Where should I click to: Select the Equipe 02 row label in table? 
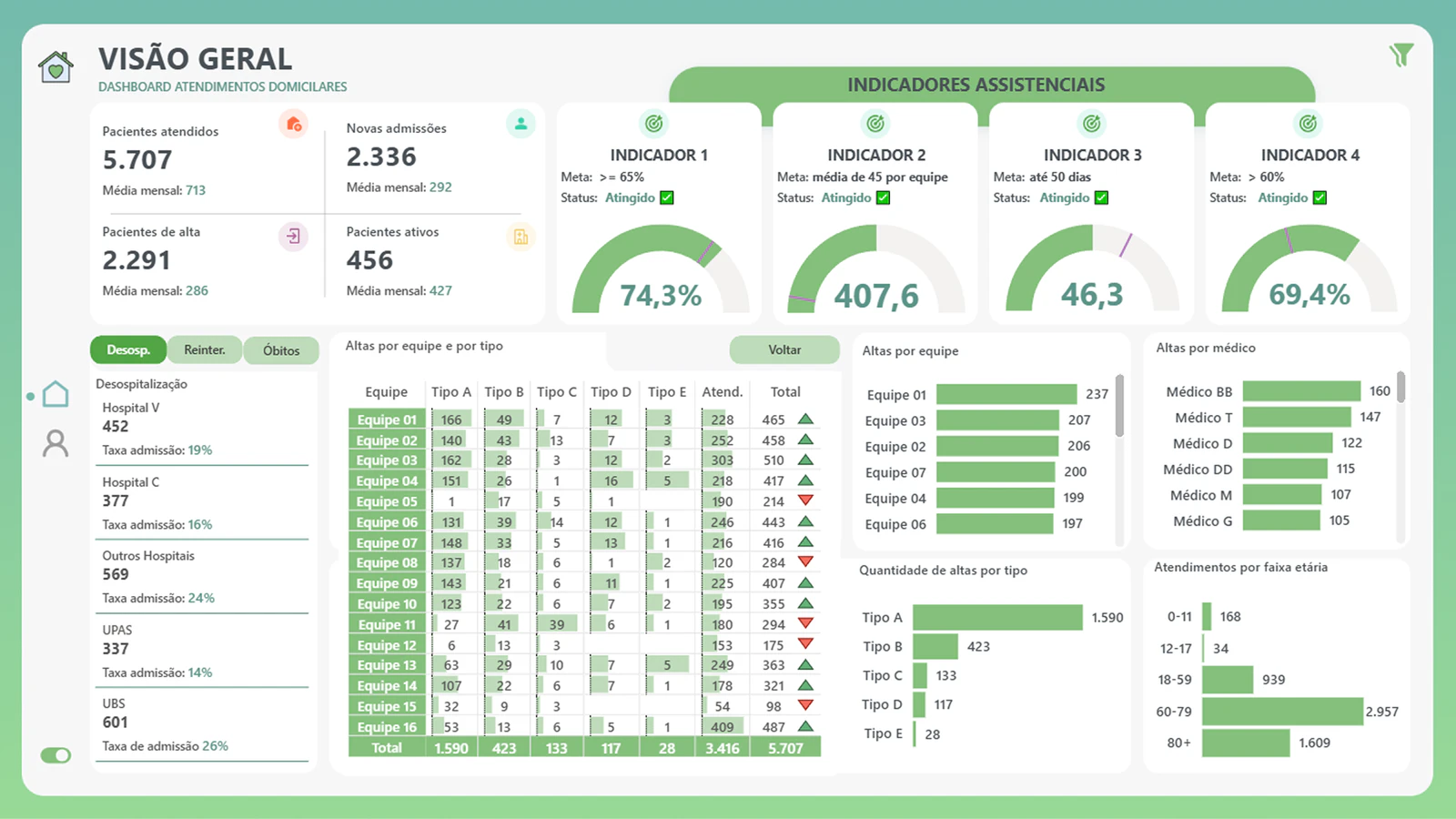tap(387, 440)
